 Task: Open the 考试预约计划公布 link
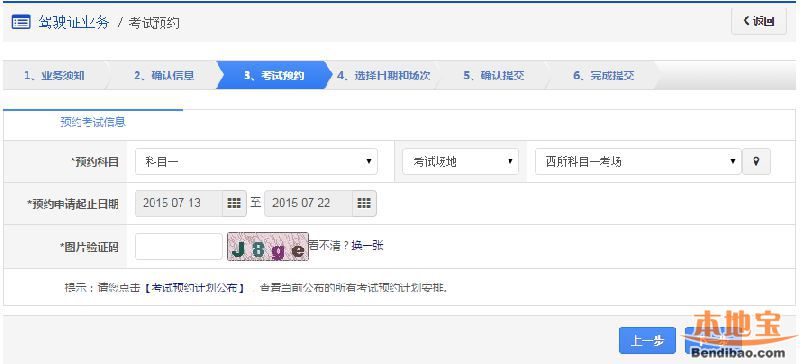[195, 288]
